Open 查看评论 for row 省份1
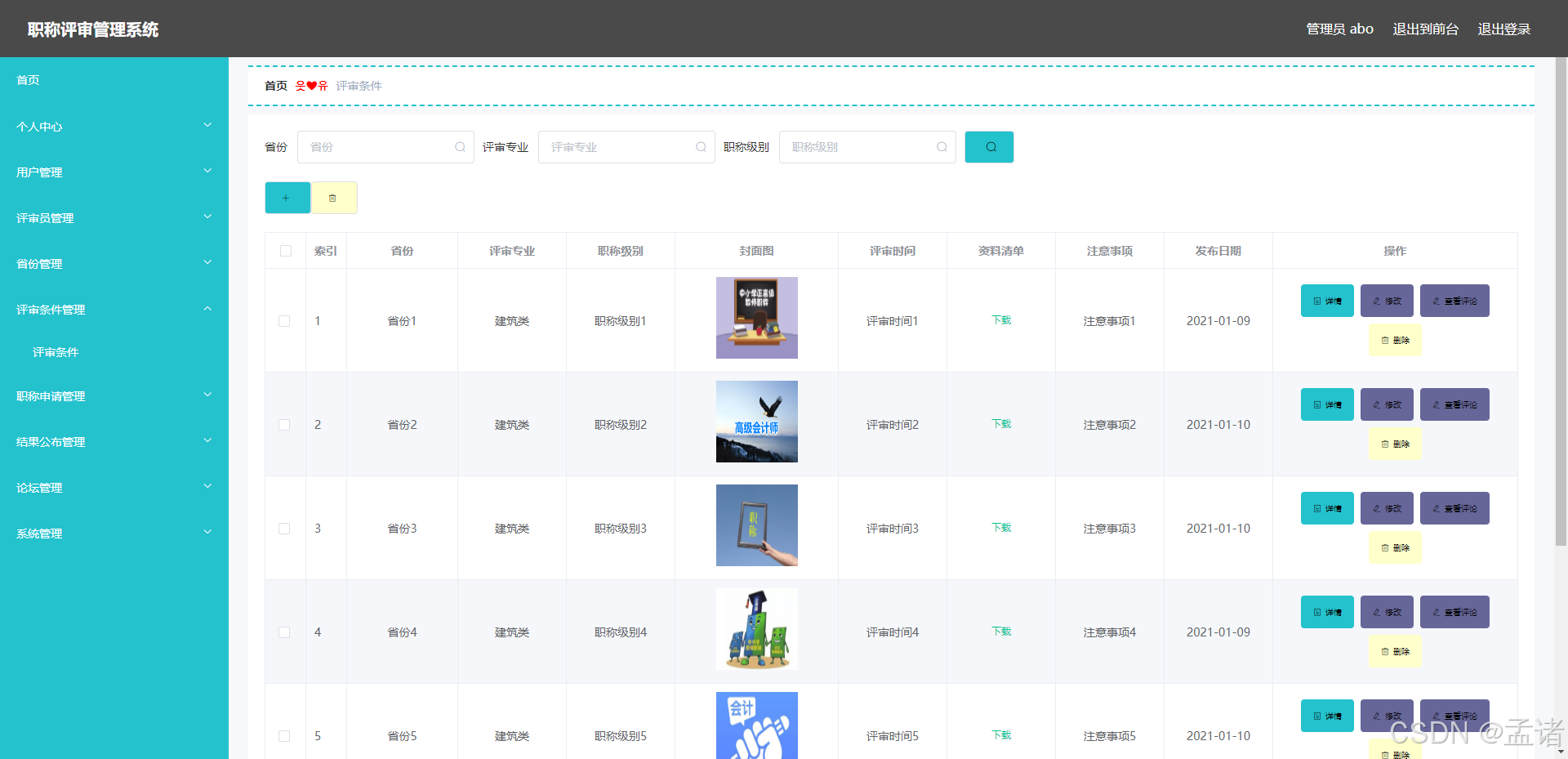The image size is (1568, 759). [x=1454, y=301]
